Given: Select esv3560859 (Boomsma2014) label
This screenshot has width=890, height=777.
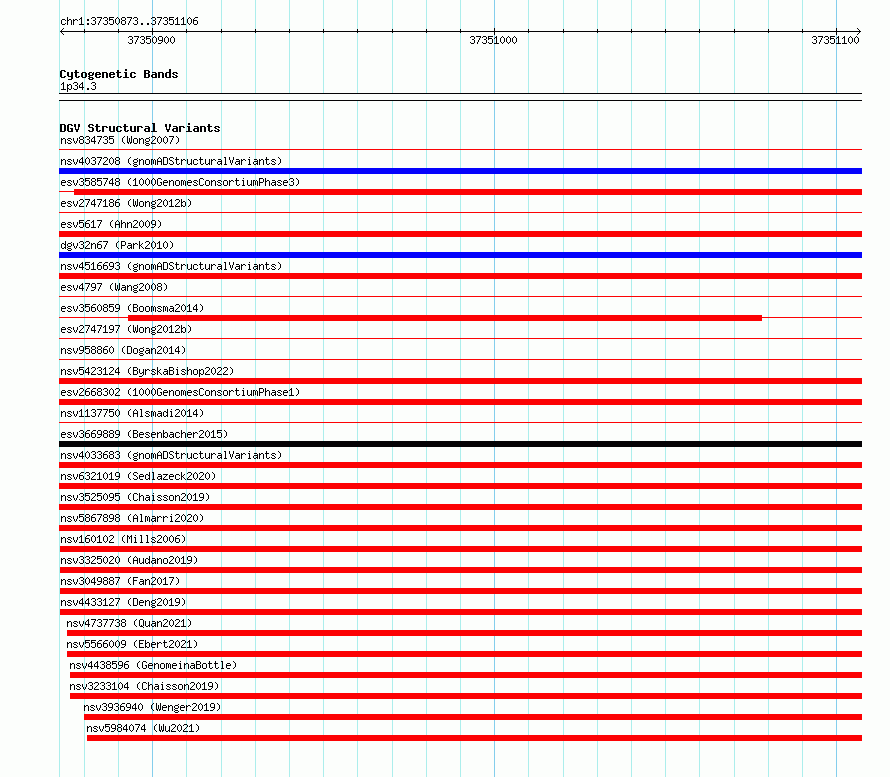Looking at the screenshot, I should pyautogui.click(x=132, y=308).
